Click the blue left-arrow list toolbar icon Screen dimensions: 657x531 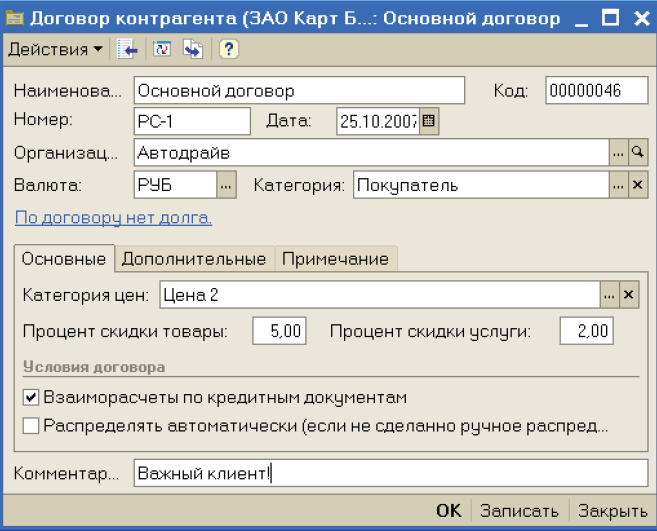(x=127, y=49)
